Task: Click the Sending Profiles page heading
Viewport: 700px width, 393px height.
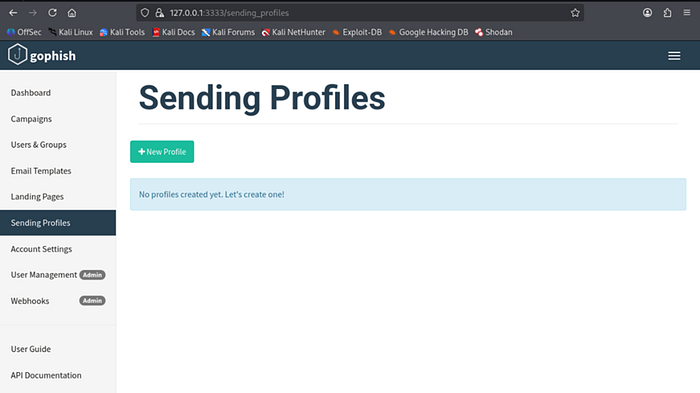Action: (262, 98)
